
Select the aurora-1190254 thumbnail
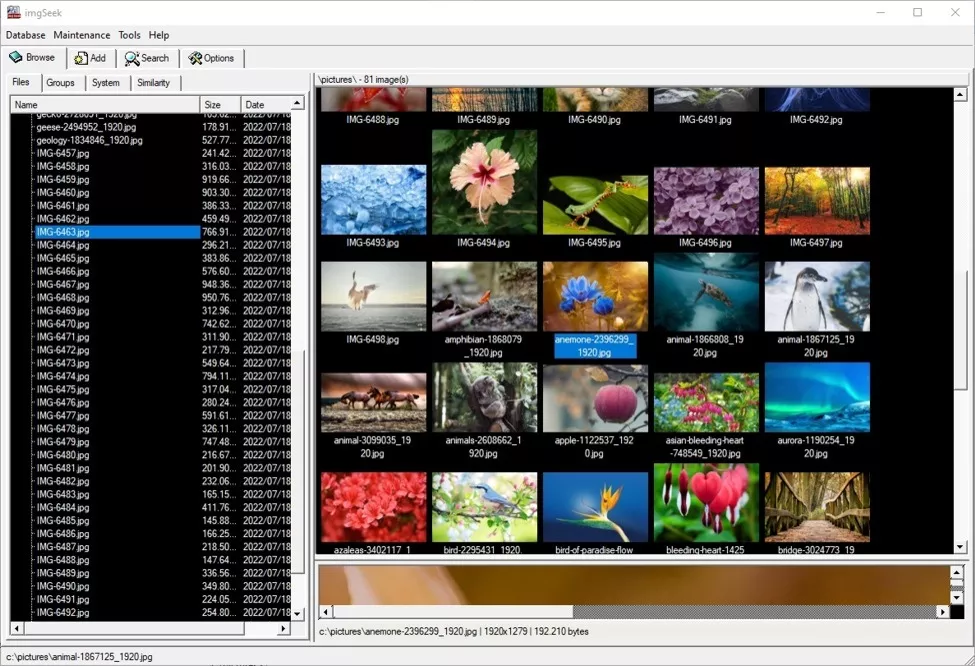coord(816,397)
